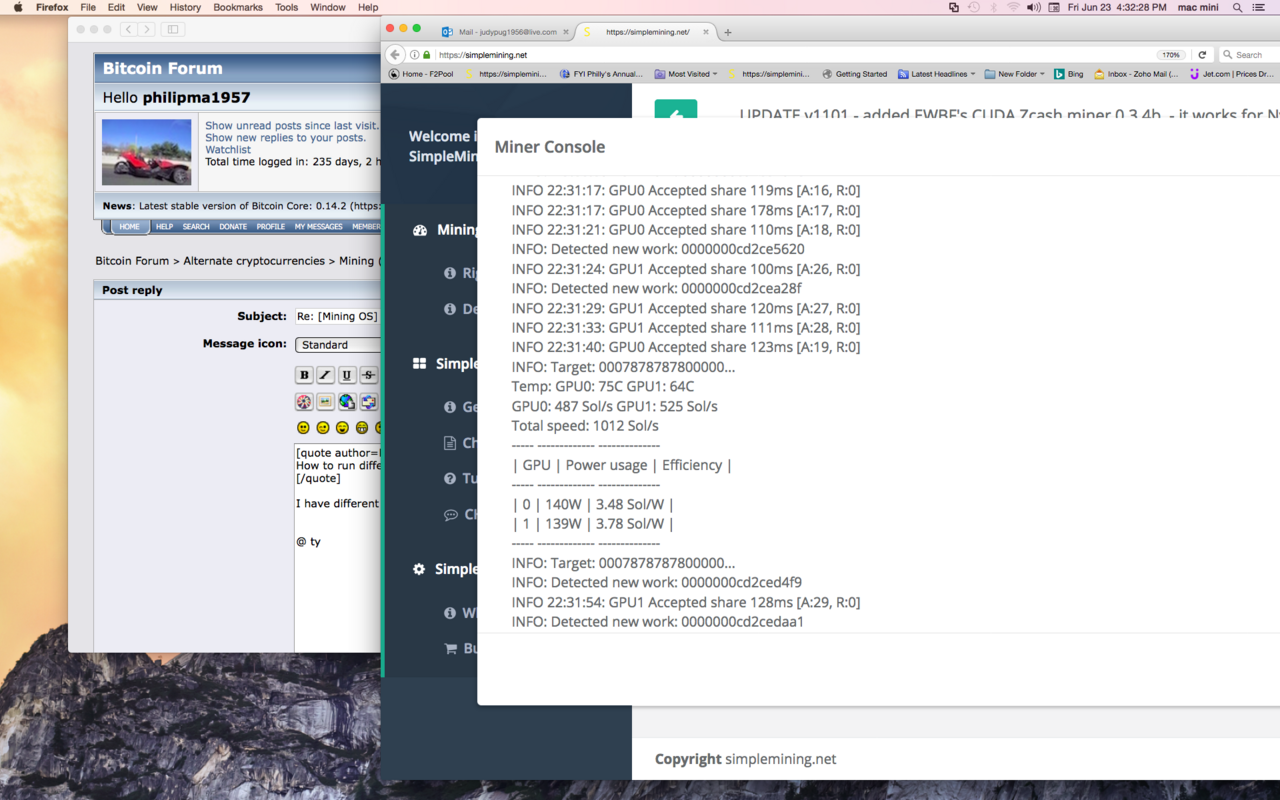The width and height of the screenshot is (1280, 800).
Task: Click the document page icon in SimpleMining sidebar
Action: (x=450, y=443)
